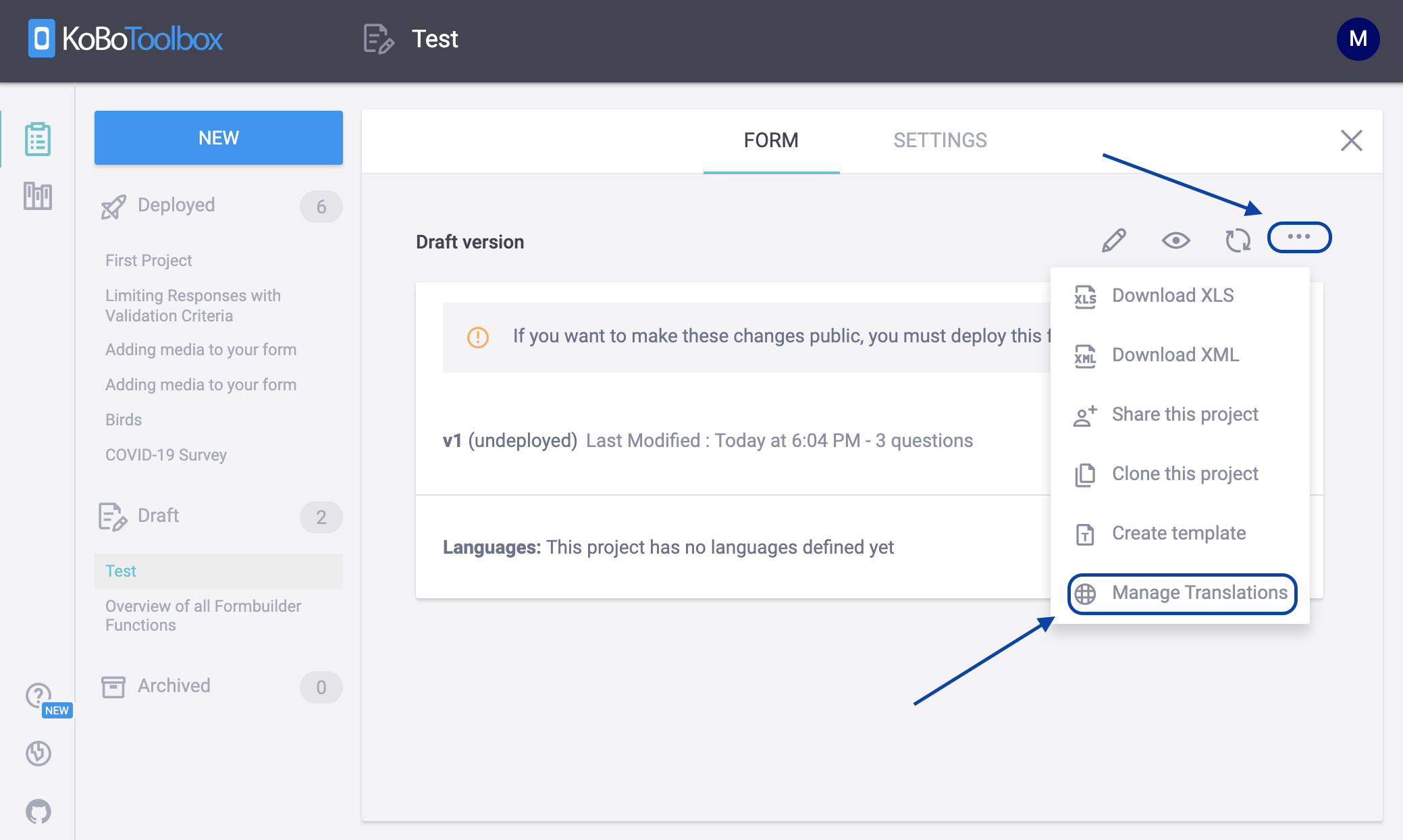Toggle the Draft projects section
The width and height of the screenshot is (1403, 840).
coord(159,516)
